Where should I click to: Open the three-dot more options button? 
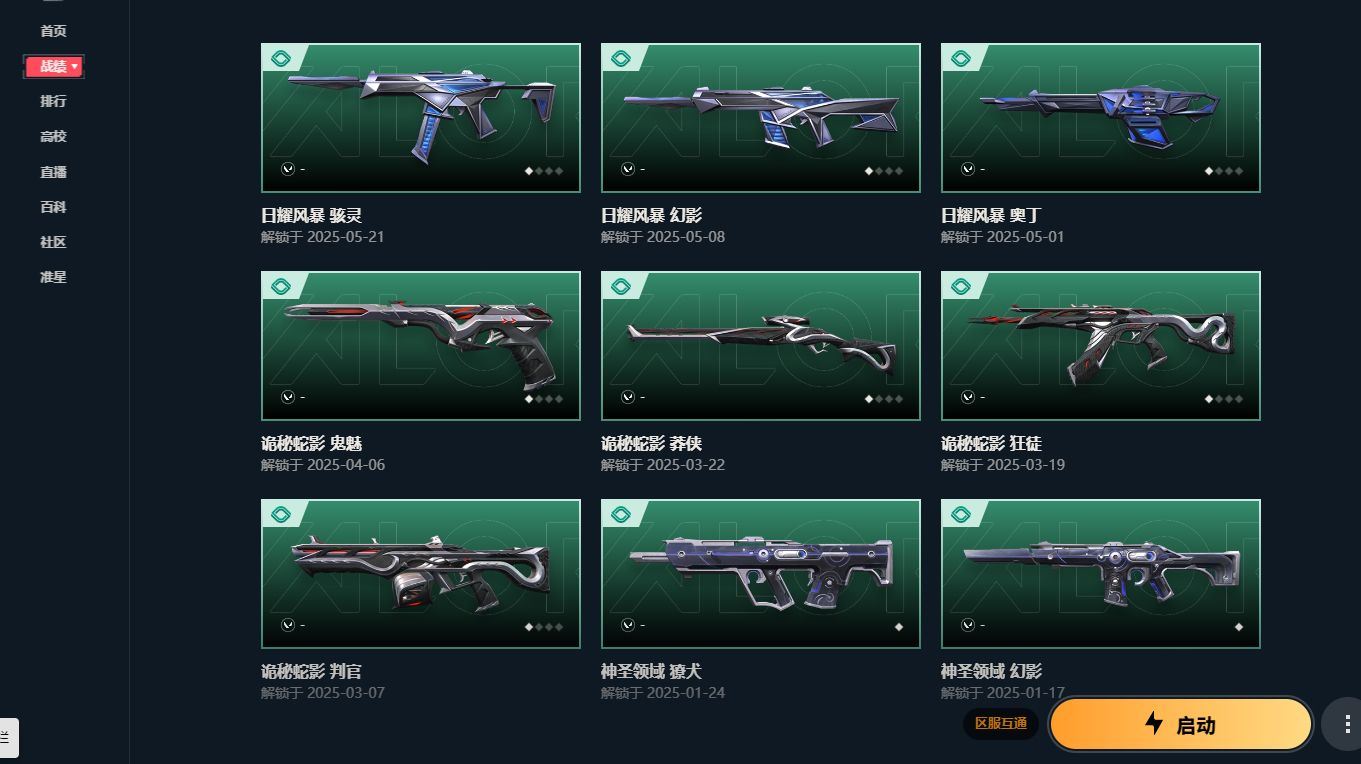point(1341,724)
